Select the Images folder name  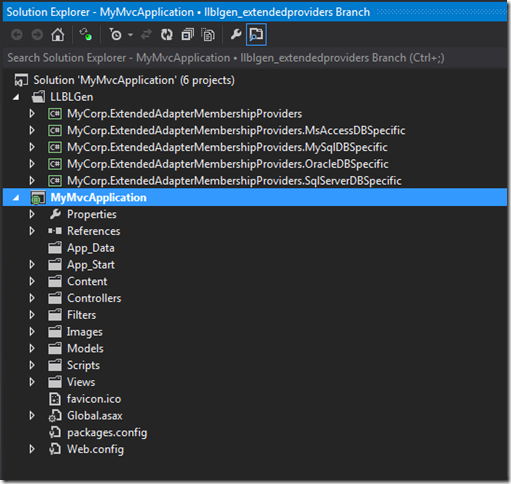point(85,332)
